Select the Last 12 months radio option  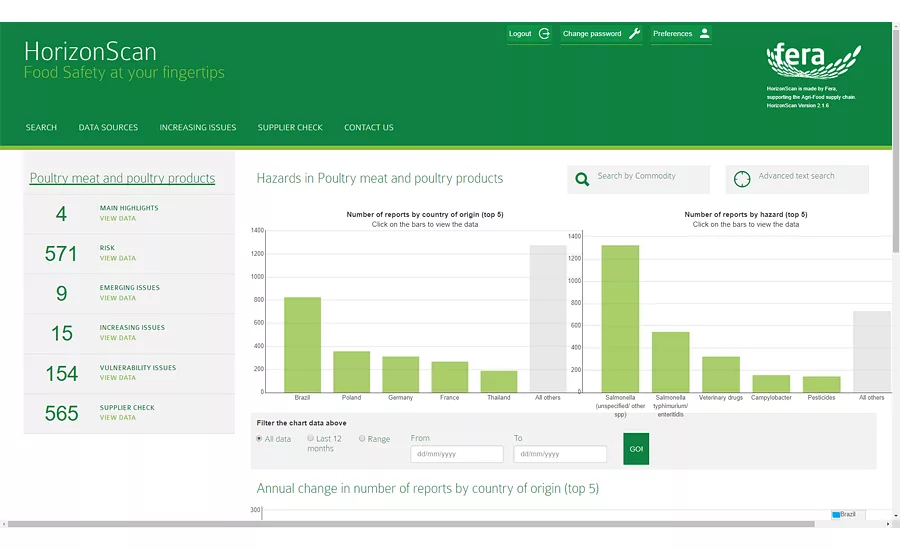[x=311, y=438]
